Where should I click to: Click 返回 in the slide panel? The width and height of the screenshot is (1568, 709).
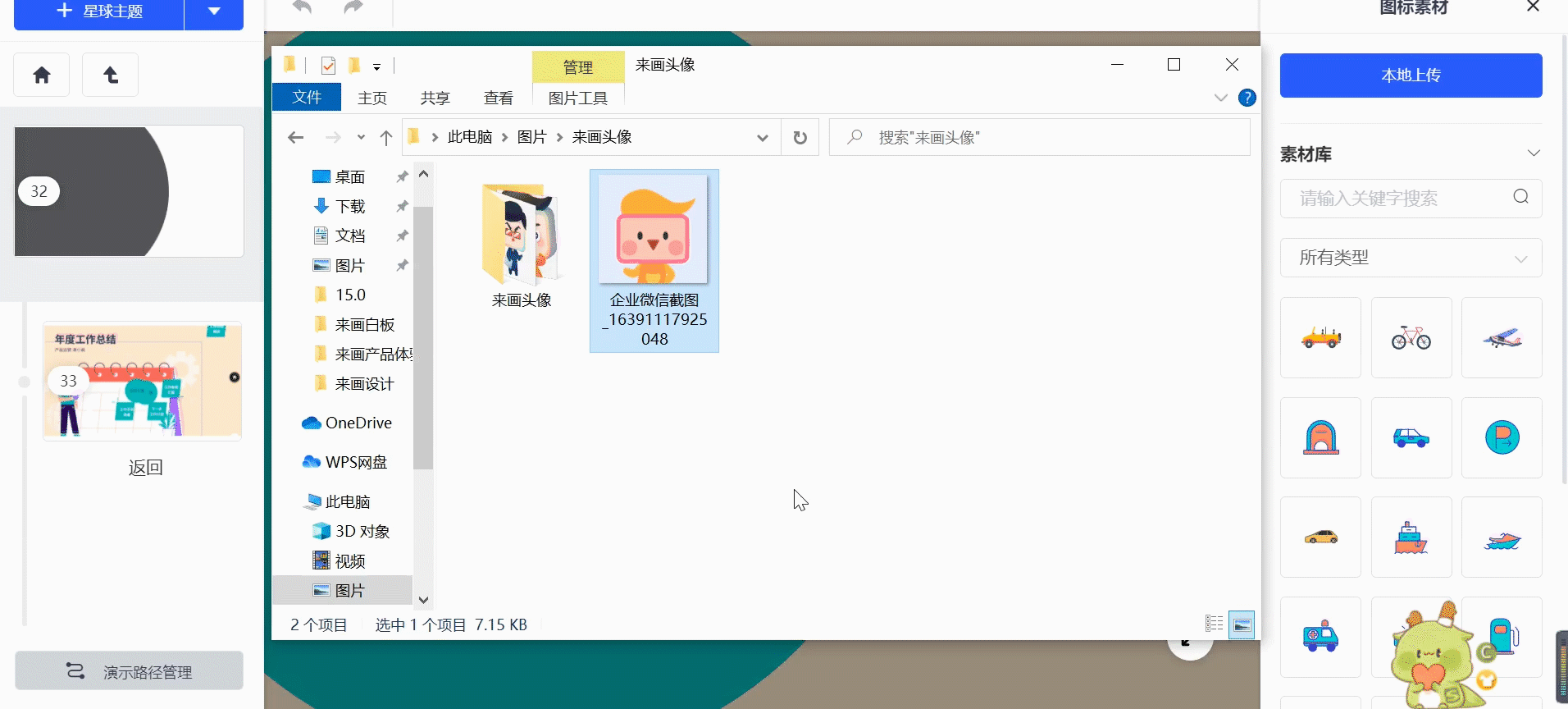tap(145, 467)
